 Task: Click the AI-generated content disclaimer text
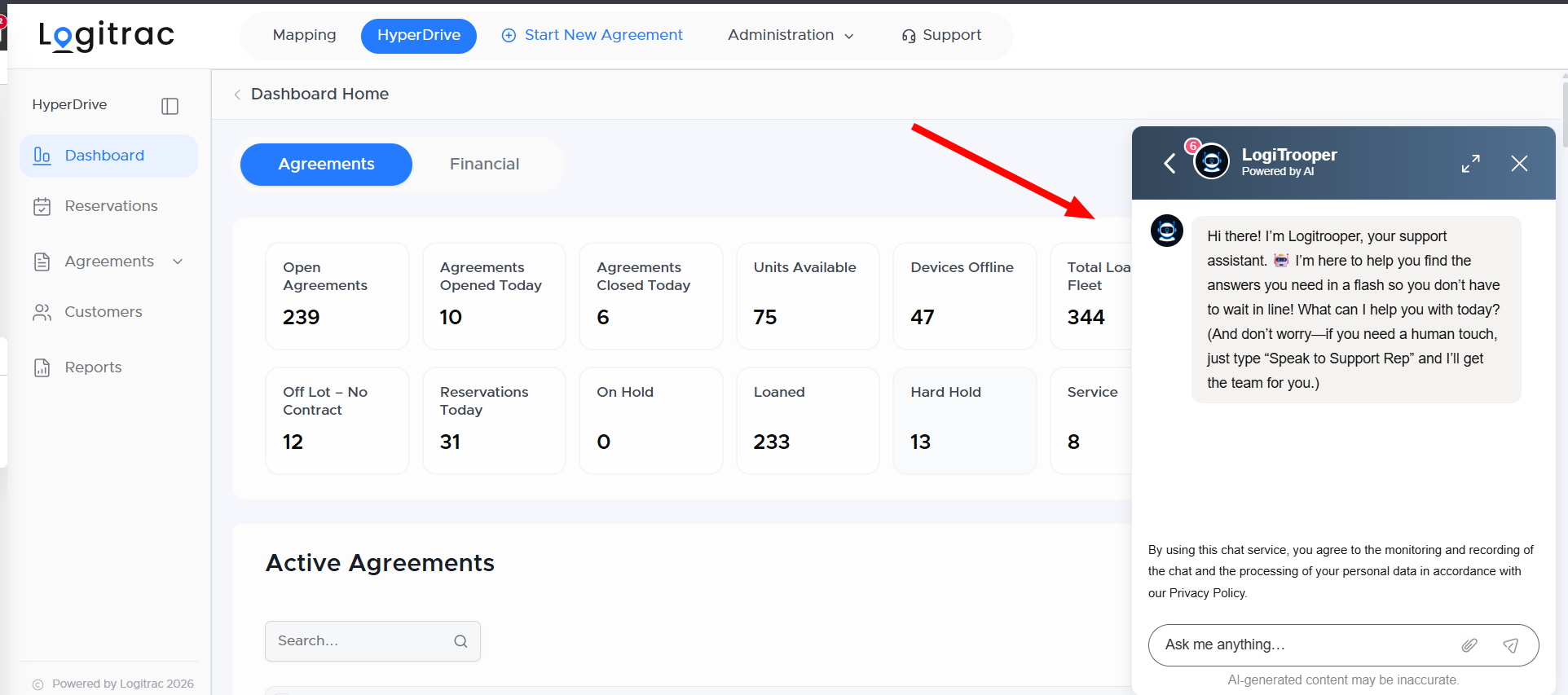(x=1343, y=680)
